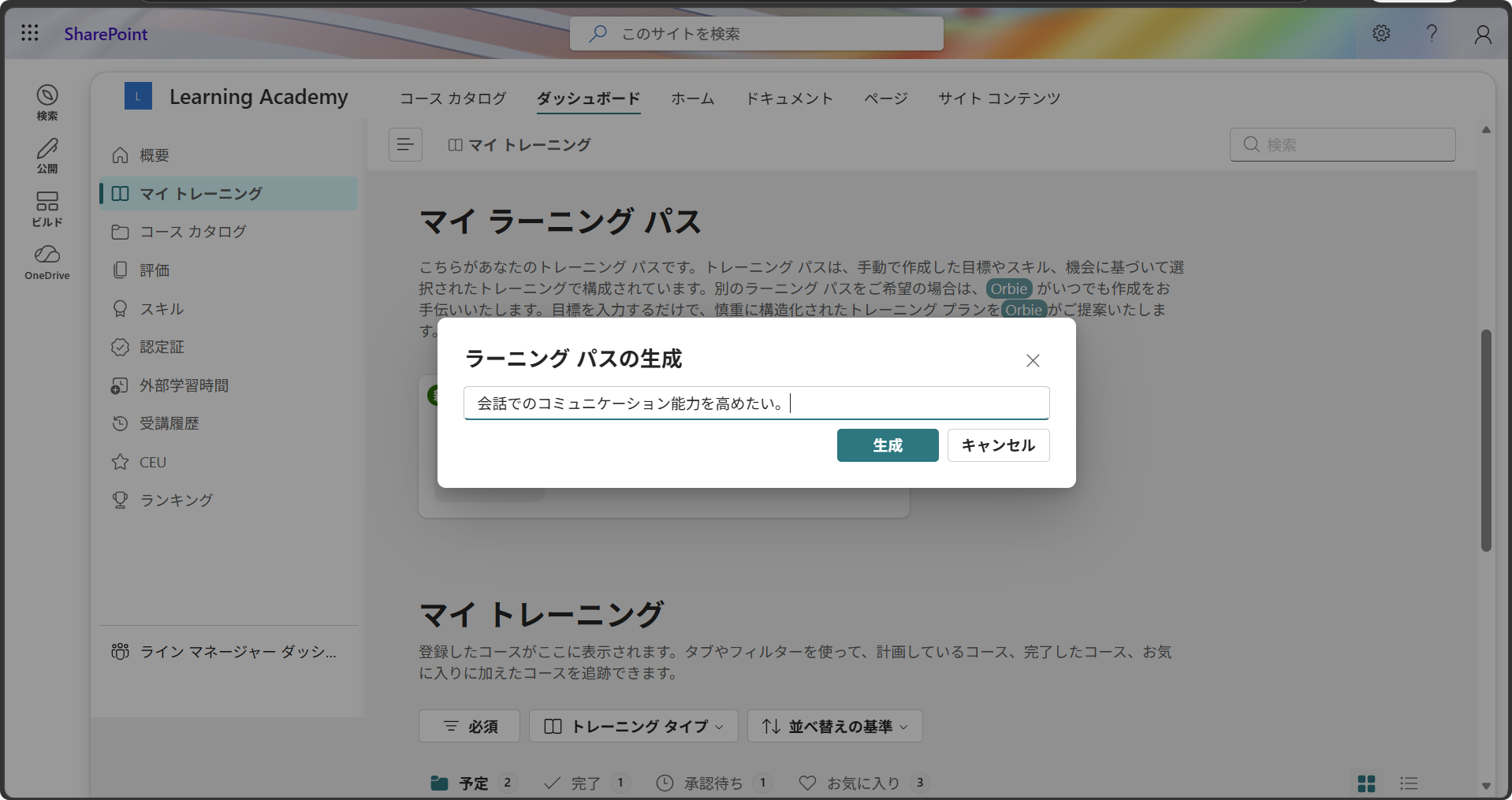Click the 生成 button

888,445
